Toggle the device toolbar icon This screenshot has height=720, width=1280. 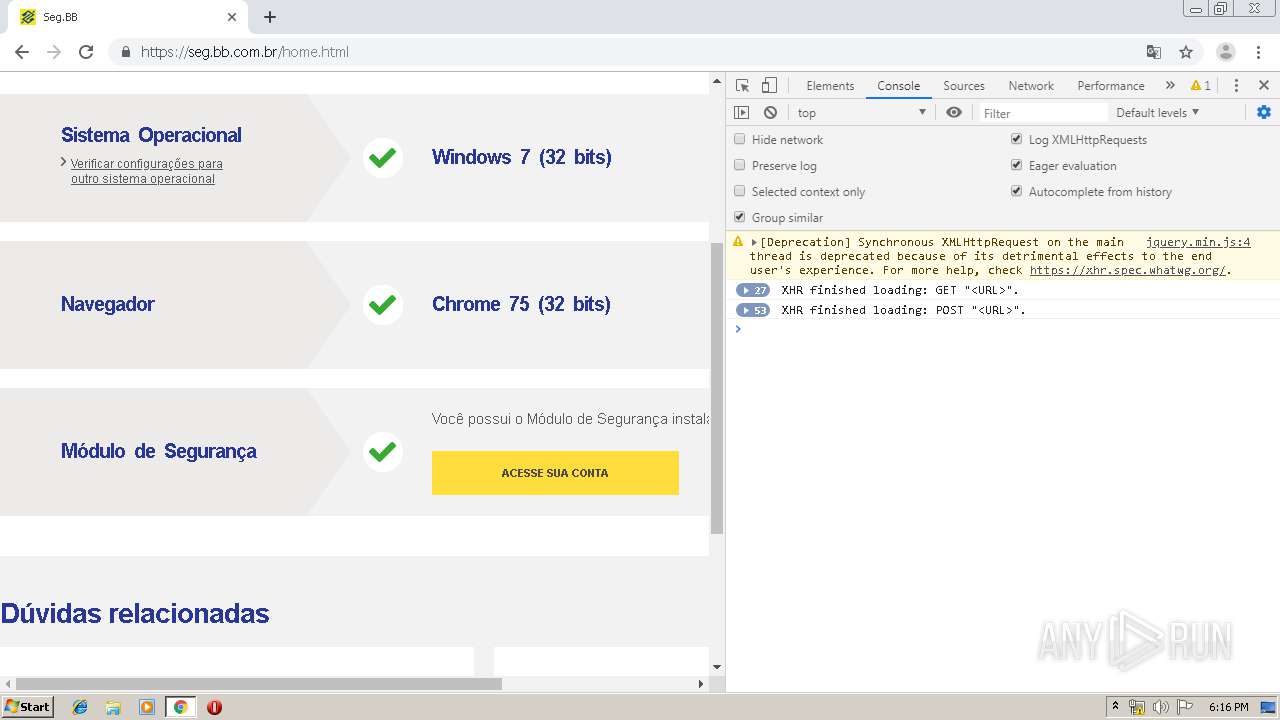click(769, 86)
